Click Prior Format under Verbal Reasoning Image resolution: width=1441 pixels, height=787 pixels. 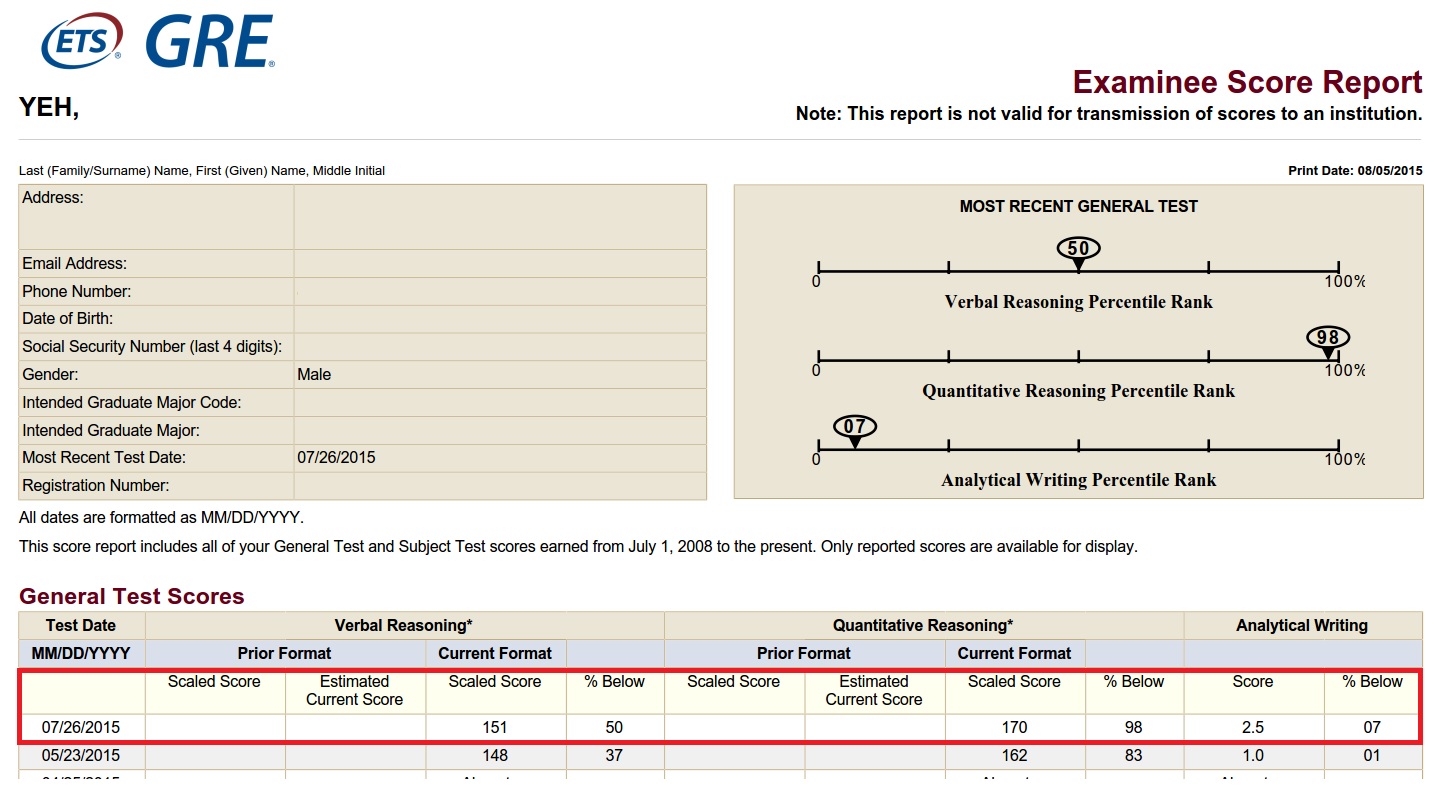(284, 654)
